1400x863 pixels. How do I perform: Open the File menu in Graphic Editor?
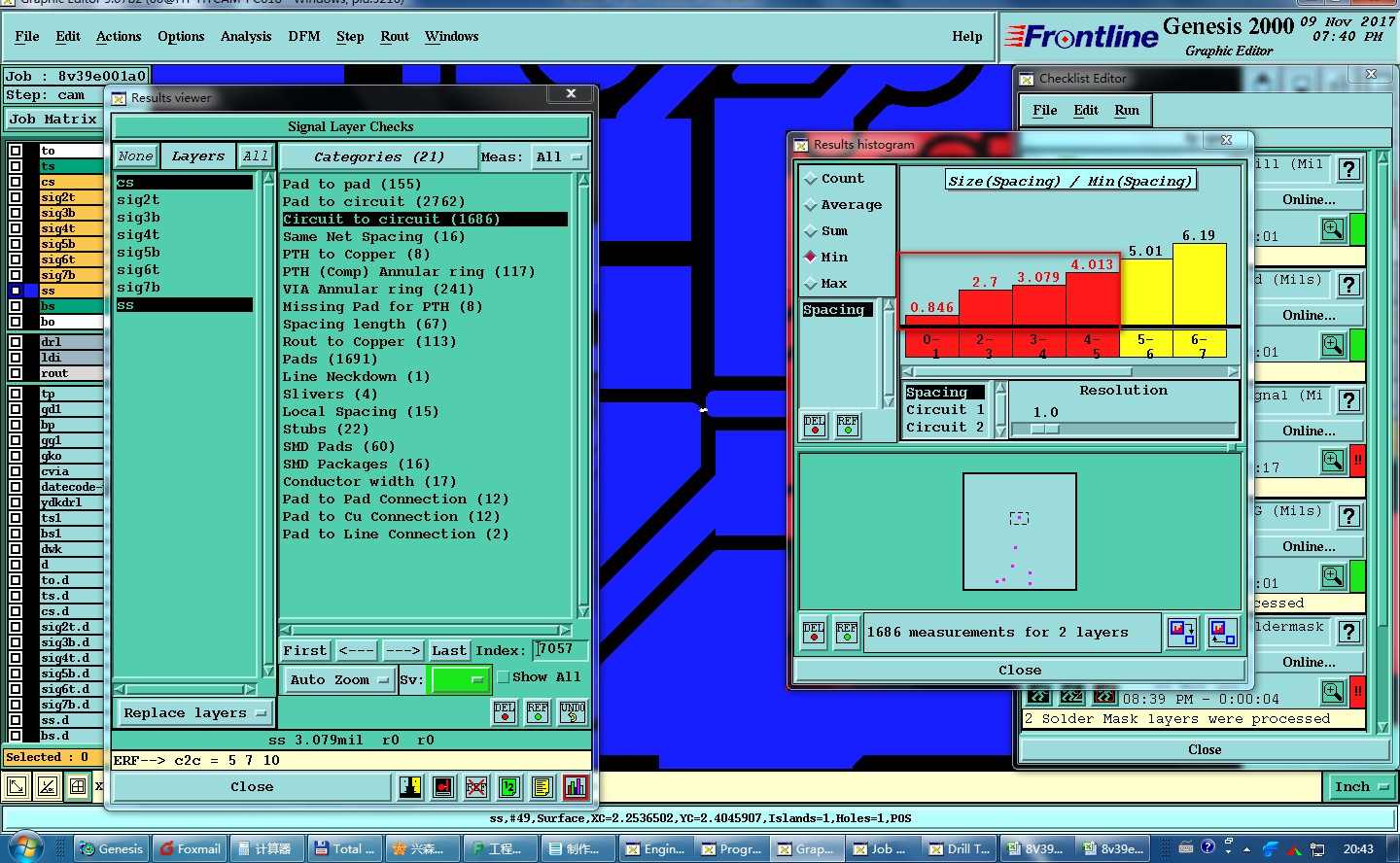[x=27, y=37]
